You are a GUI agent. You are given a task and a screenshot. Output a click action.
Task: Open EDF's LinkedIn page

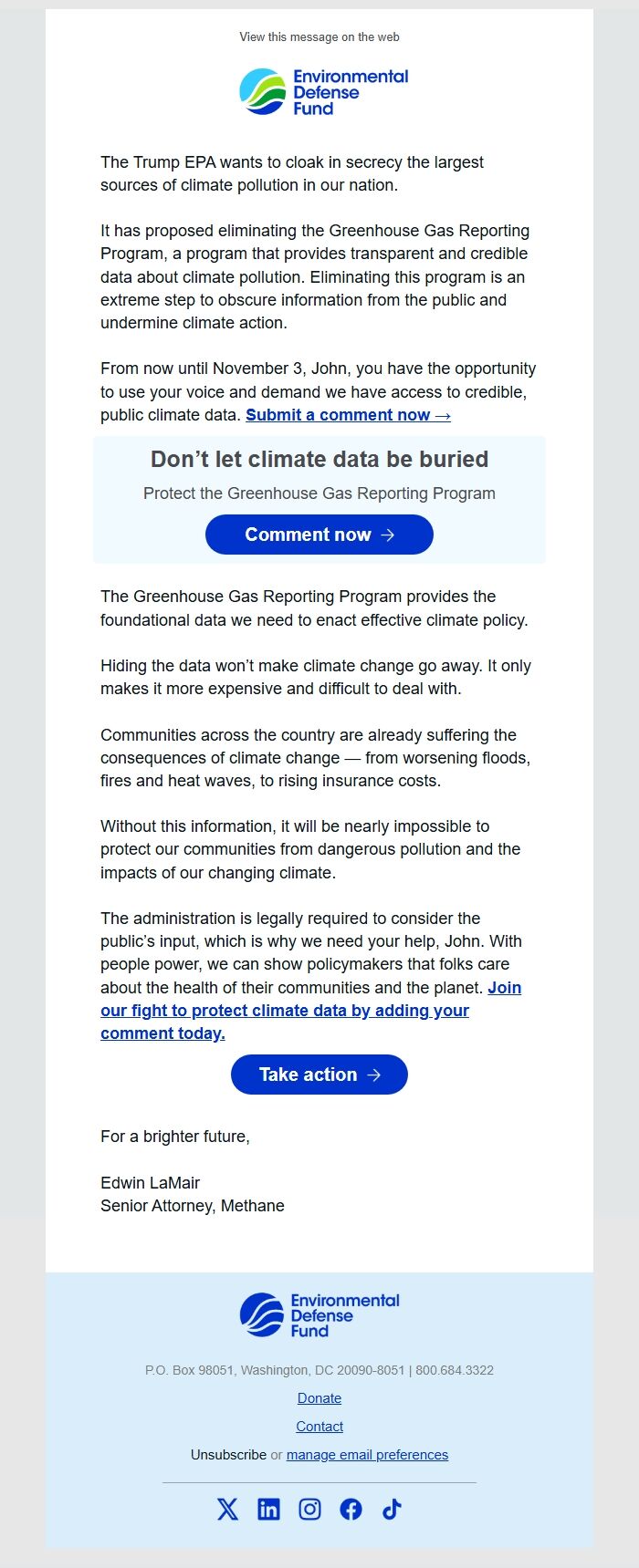pyautogui.click(x=268, y=1509)
